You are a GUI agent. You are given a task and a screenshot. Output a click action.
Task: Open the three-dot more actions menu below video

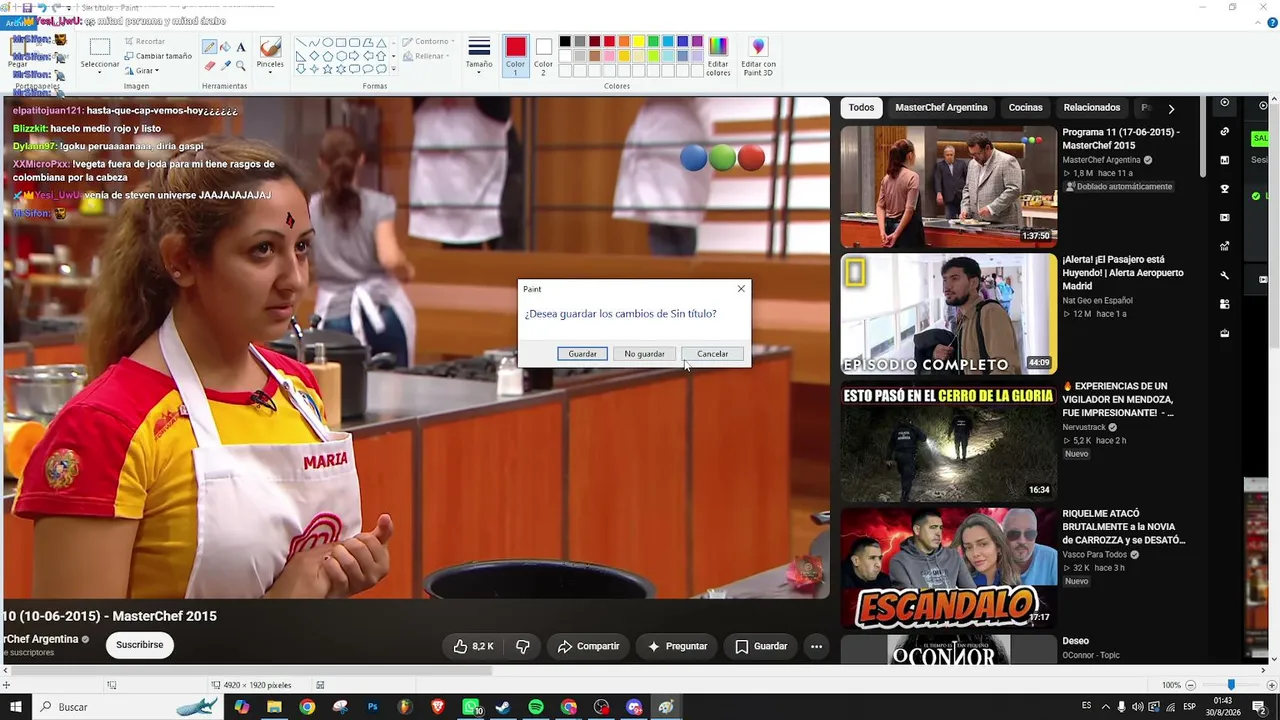816,646
